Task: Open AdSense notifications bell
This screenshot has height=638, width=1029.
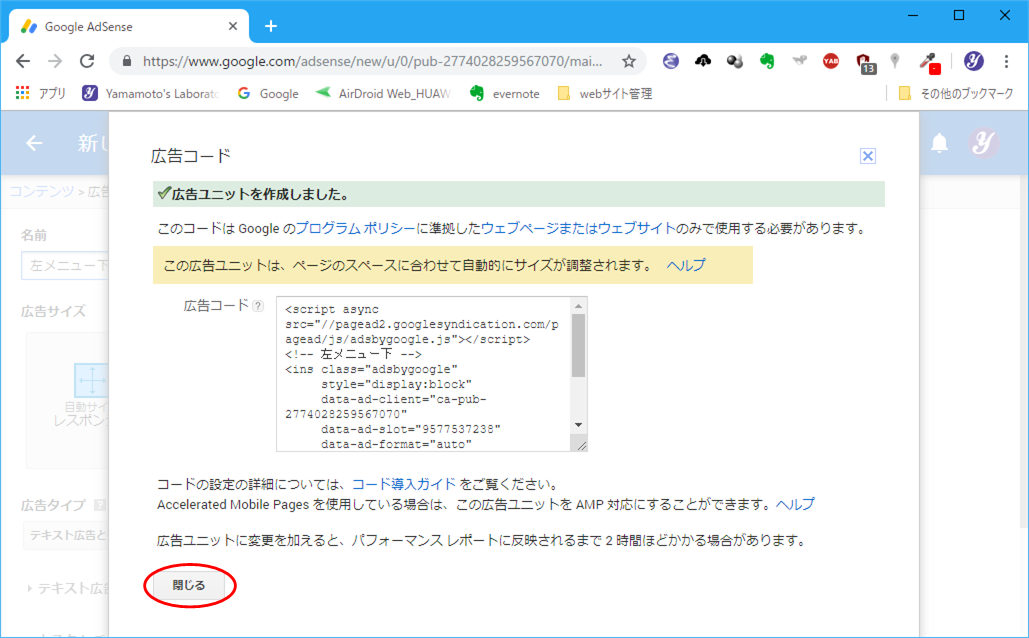Action: tap(940, 142)
